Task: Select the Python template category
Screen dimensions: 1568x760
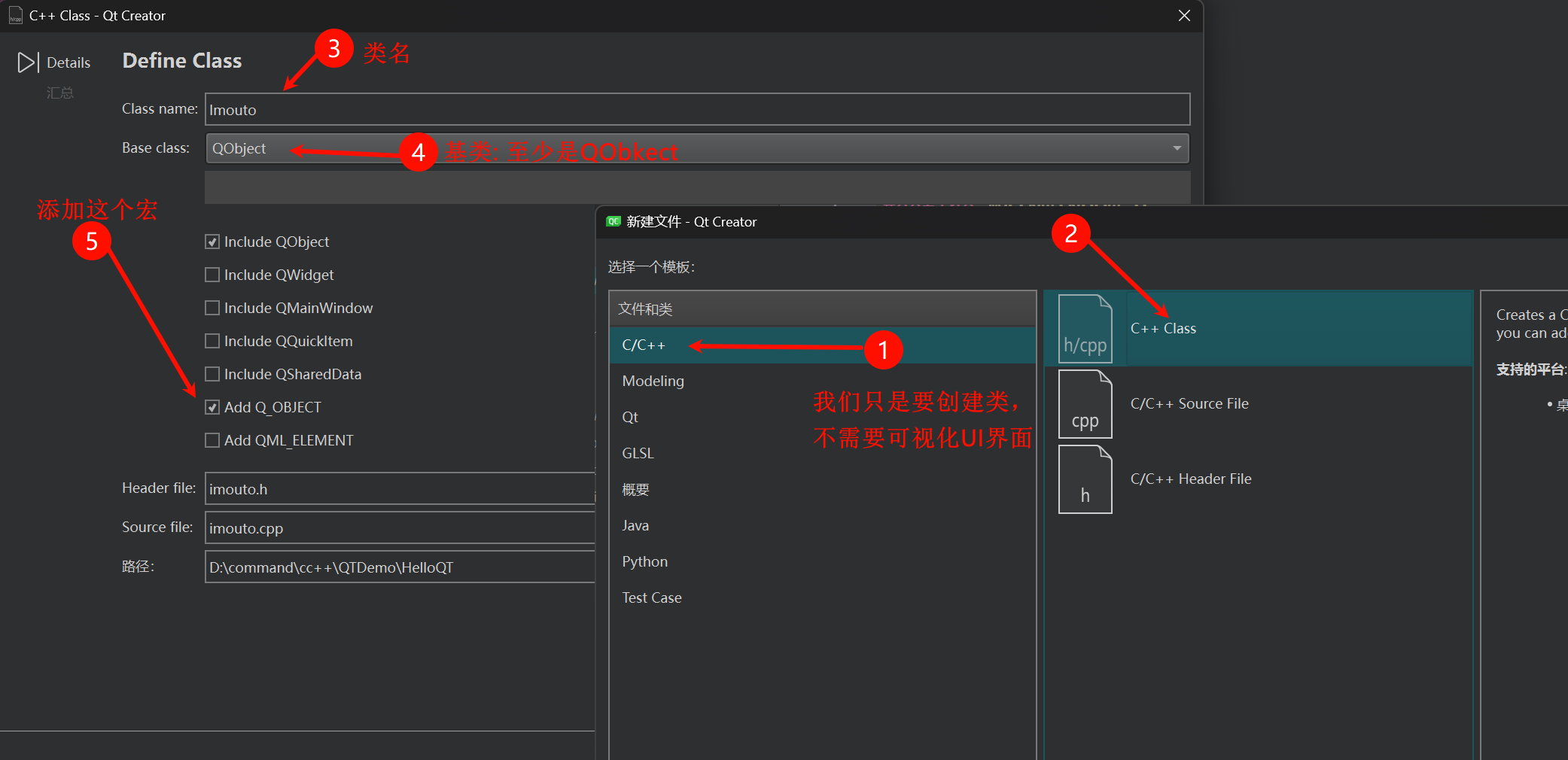Action: click(644, 561)
